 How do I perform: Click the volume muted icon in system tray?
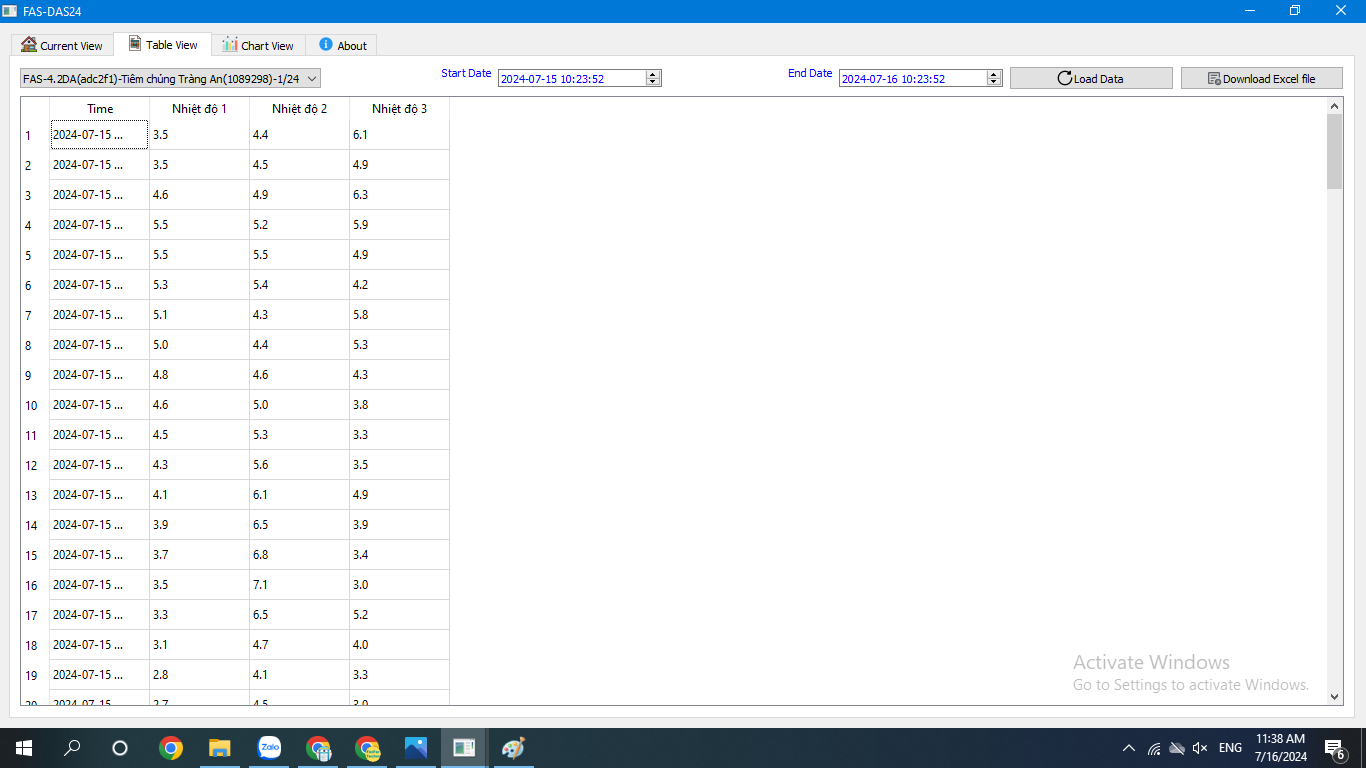(1201, 748)
